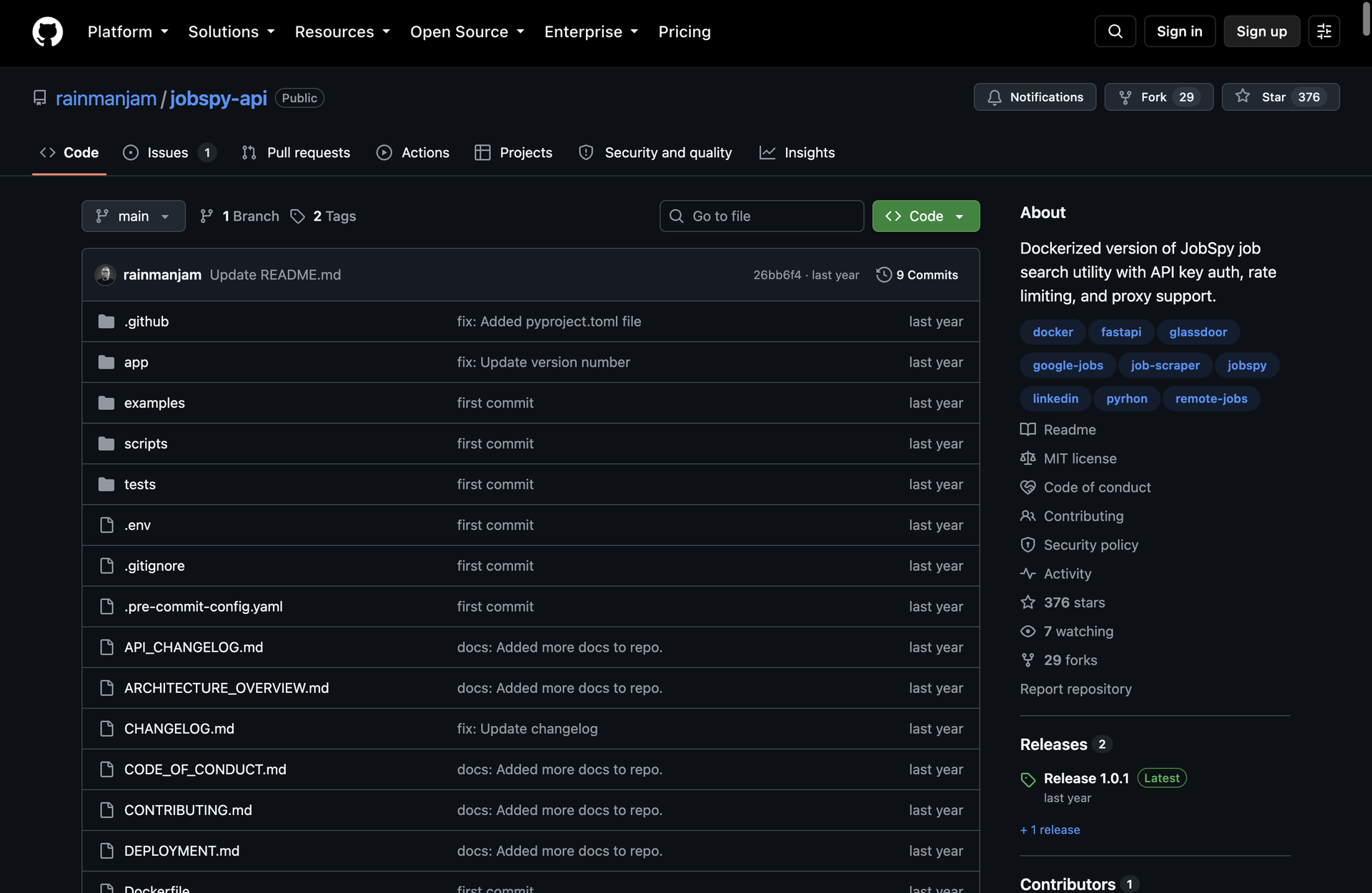Switch to the Actions tab
Image resolution: width=1372 pixels, height=893 pixels.
pyautogui.click(x=413, y=152)
